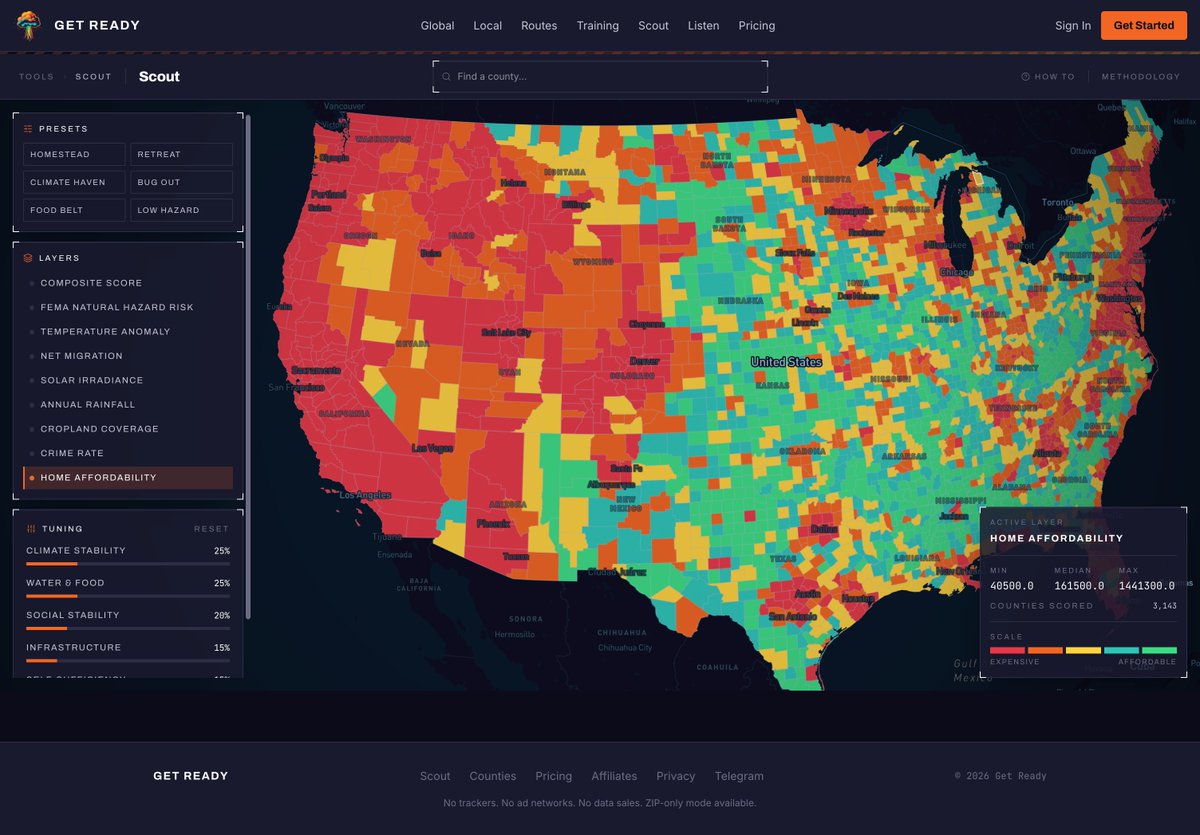1200x835 pixels.
Task: Click the min value 40500.0
Action: tap(1011, 586)
